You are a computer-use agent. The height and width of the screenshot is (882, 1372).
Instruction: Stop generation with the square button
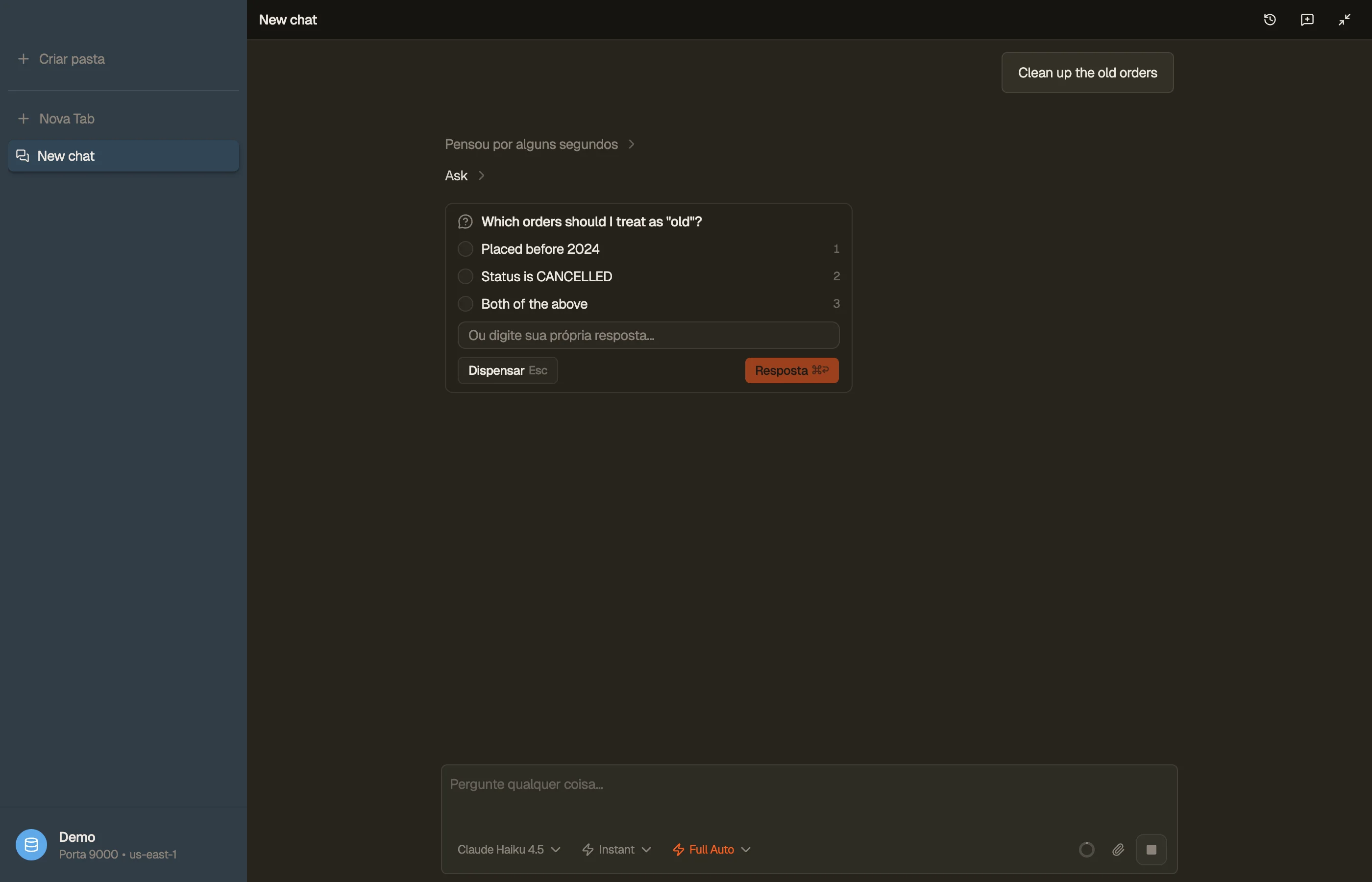[x=1151, y=849]
